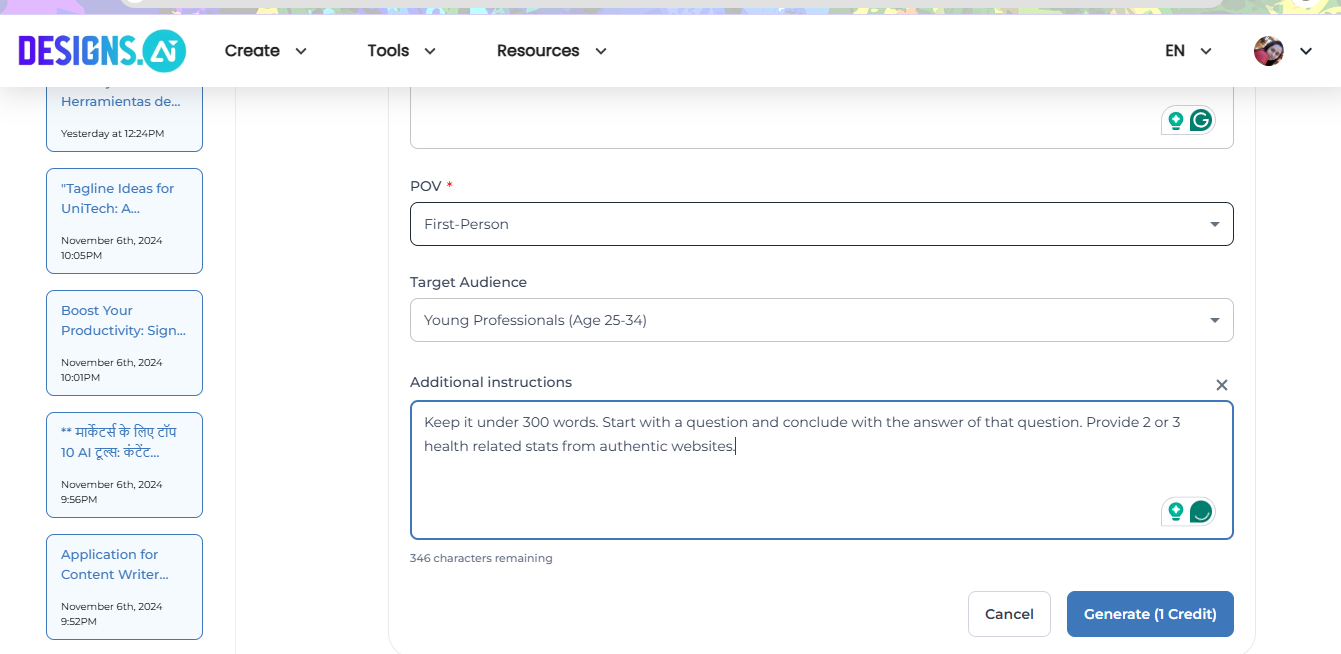Click the lightbulb tip icon above POV field

[1175, 119]
